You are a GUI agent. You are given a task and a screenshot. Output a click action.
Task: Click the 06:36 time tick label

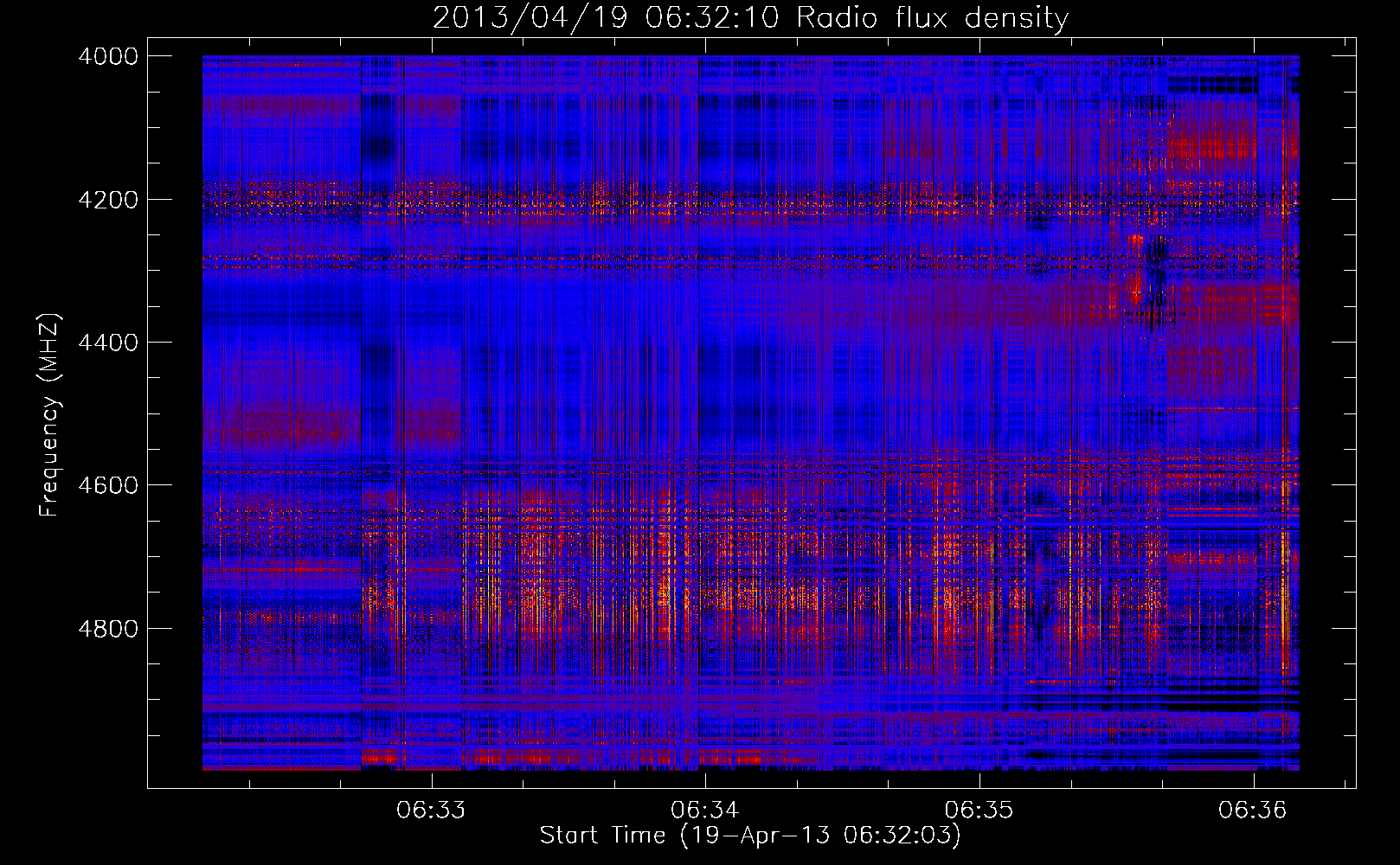pos(1253,810)
